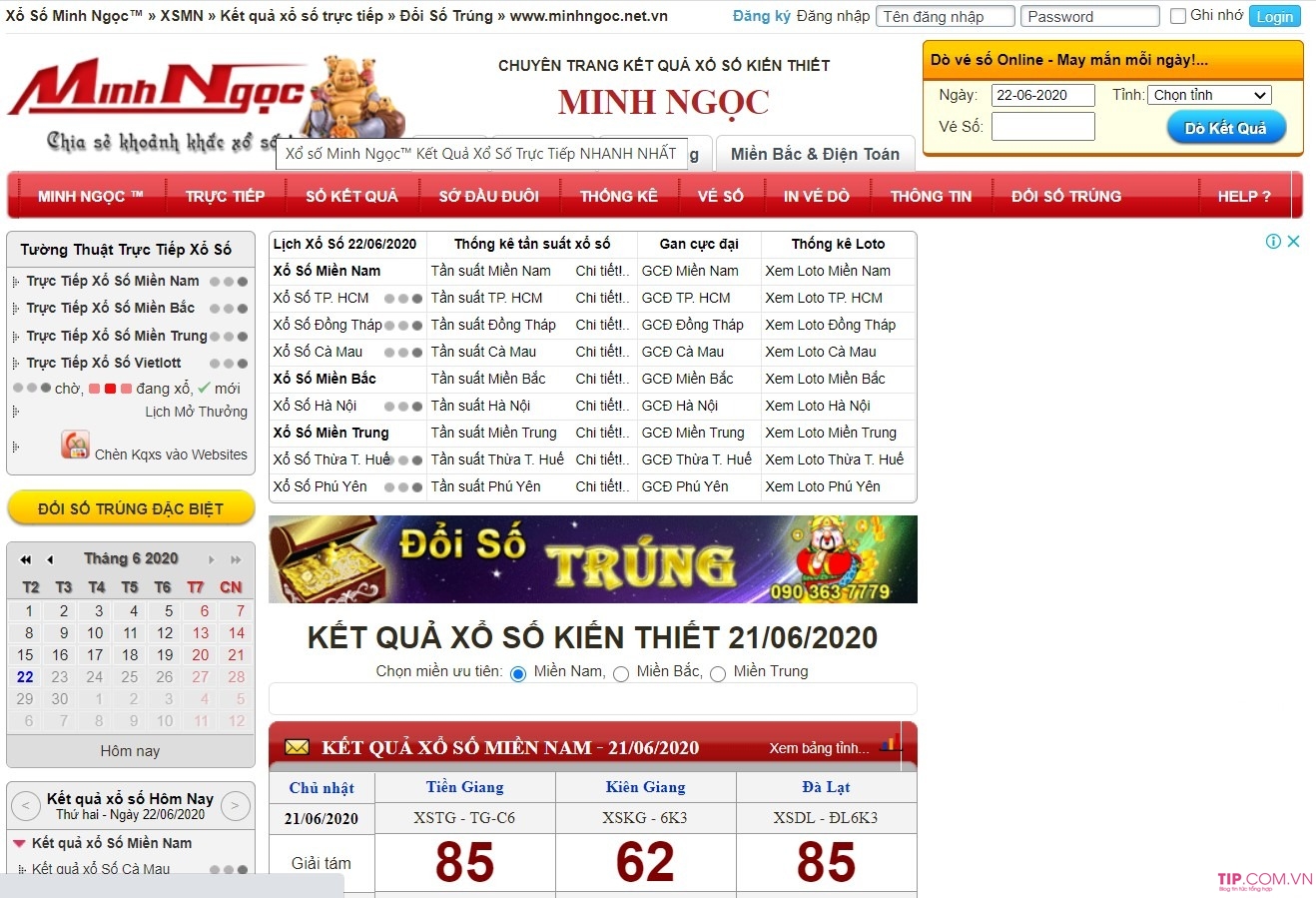Viewport: 1316px width, 898px height.
Task: Open the THỐNG KÊ menu
Action: [619, 196]
